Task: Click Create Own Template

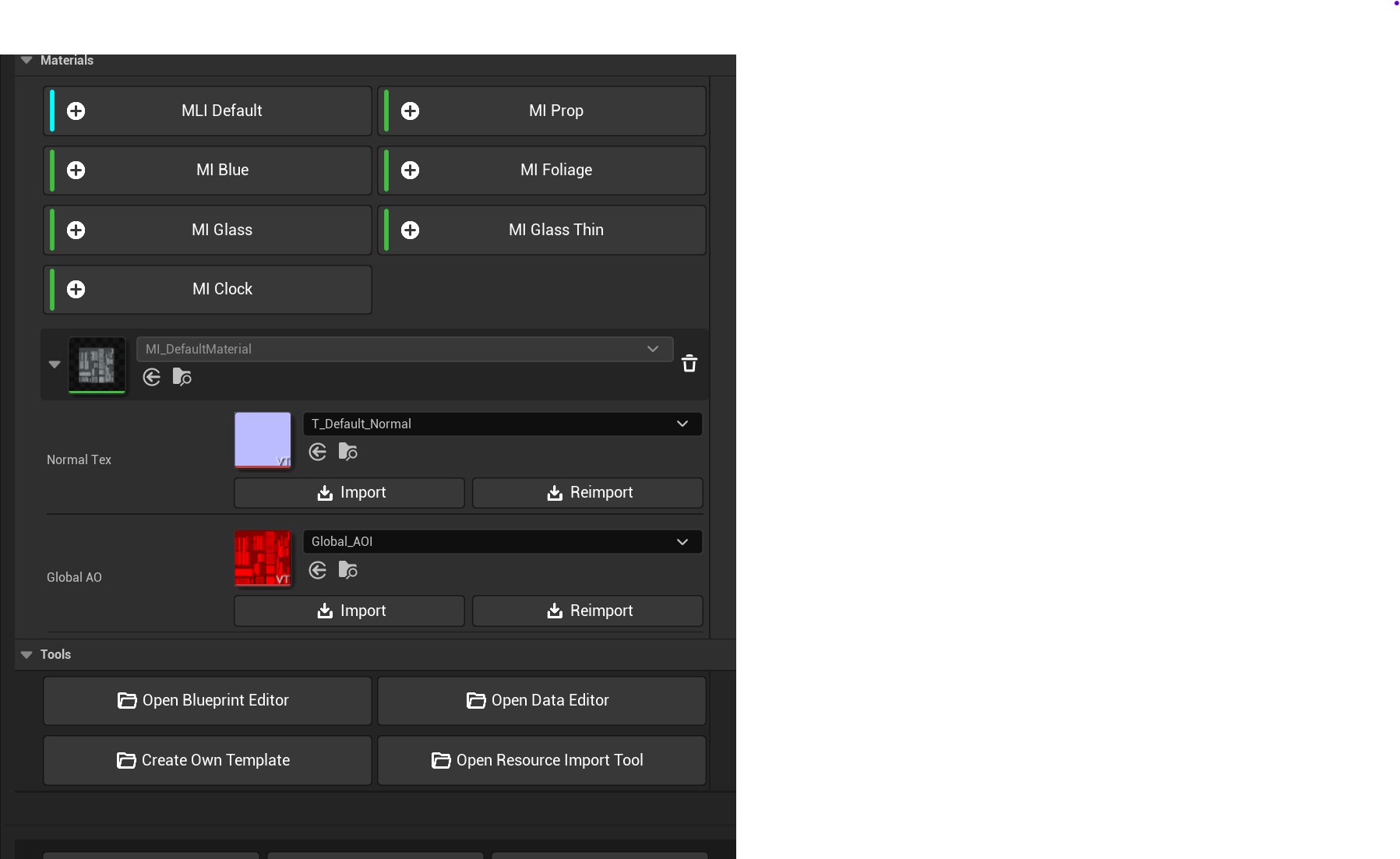Action: [207, 760]
